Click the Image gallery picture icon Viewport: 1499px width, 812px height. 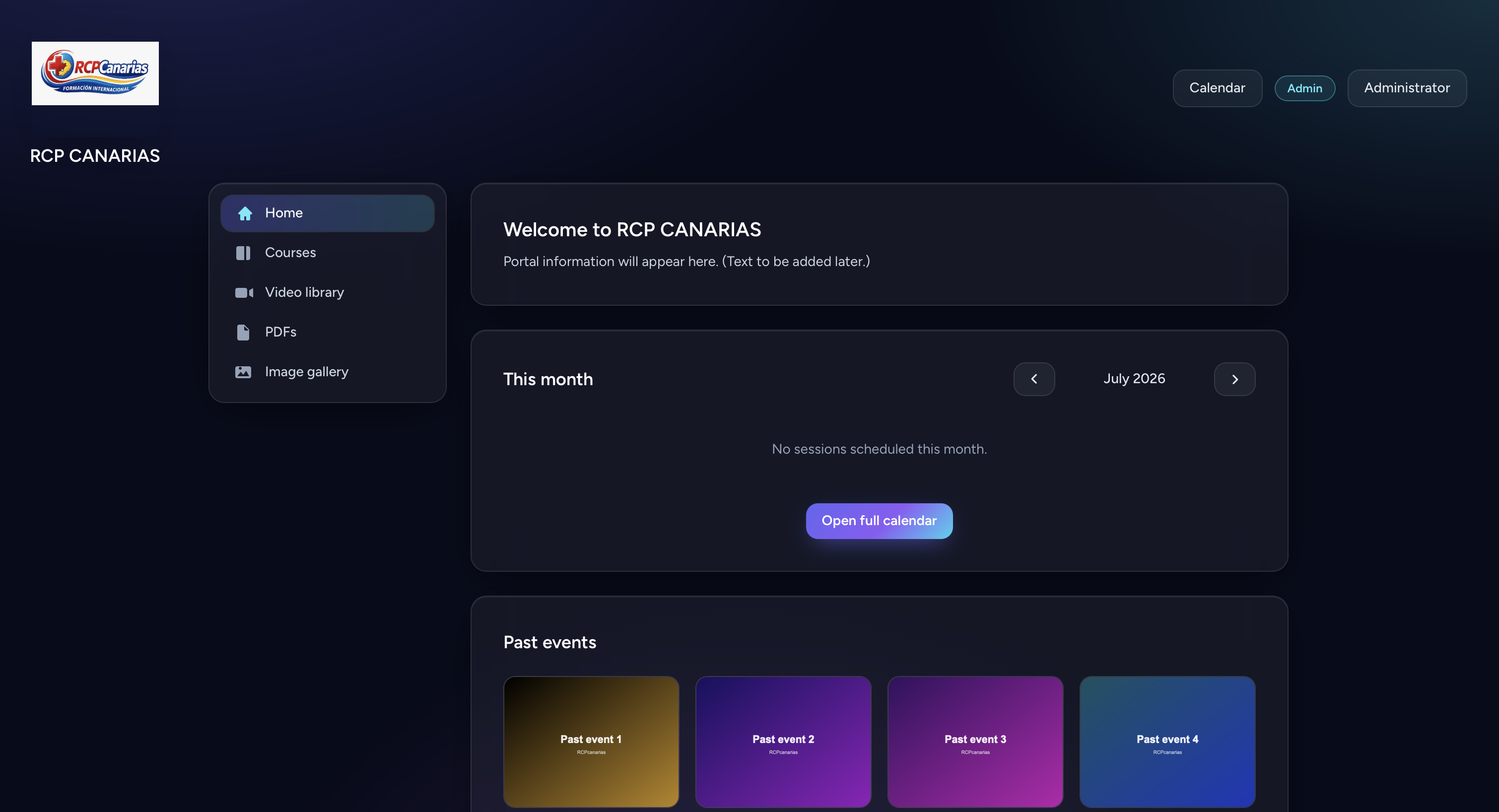[243, 371]
